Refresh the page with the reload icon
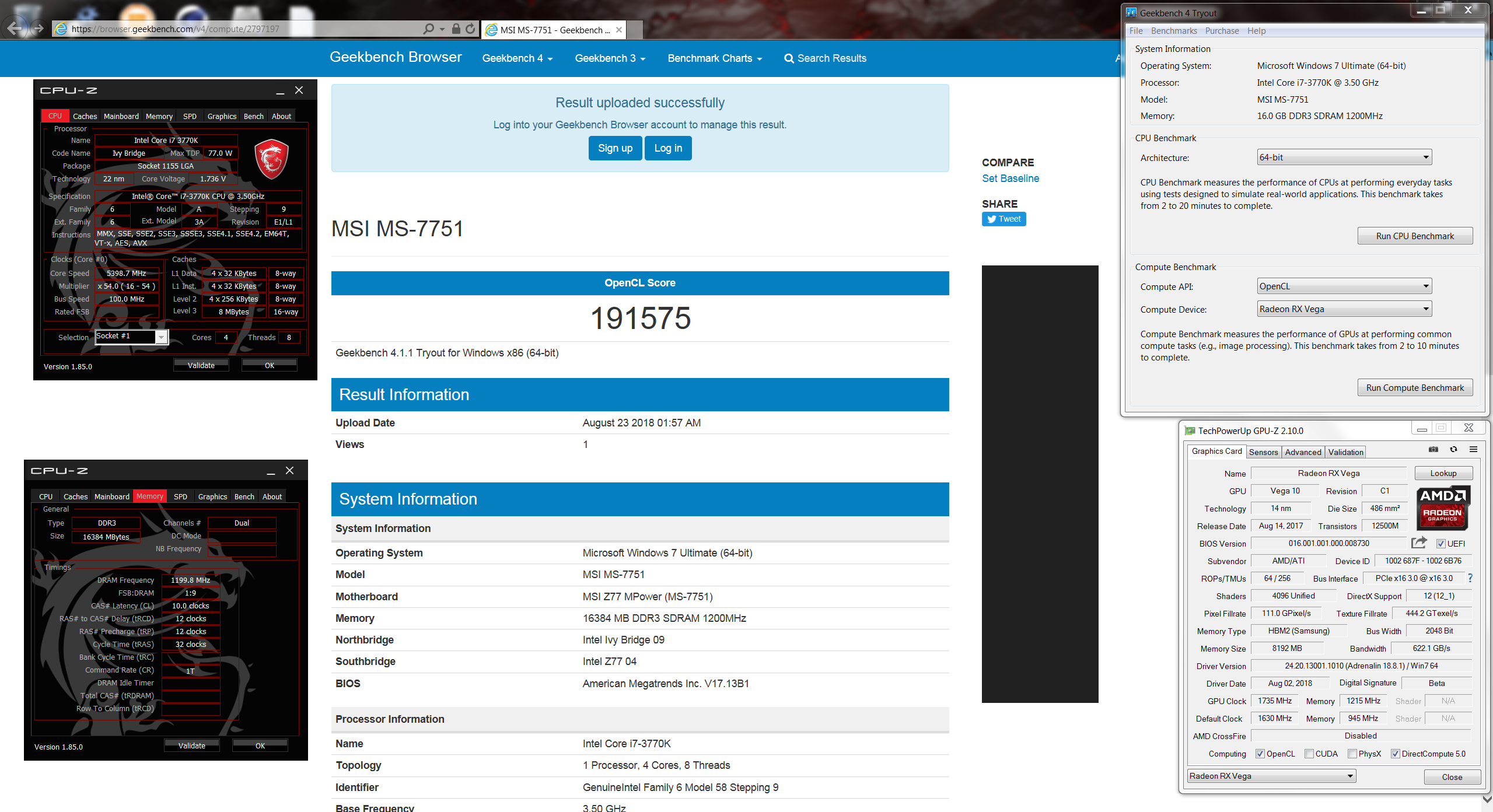This screenshot has width=1493, height=812. [470, 29]
